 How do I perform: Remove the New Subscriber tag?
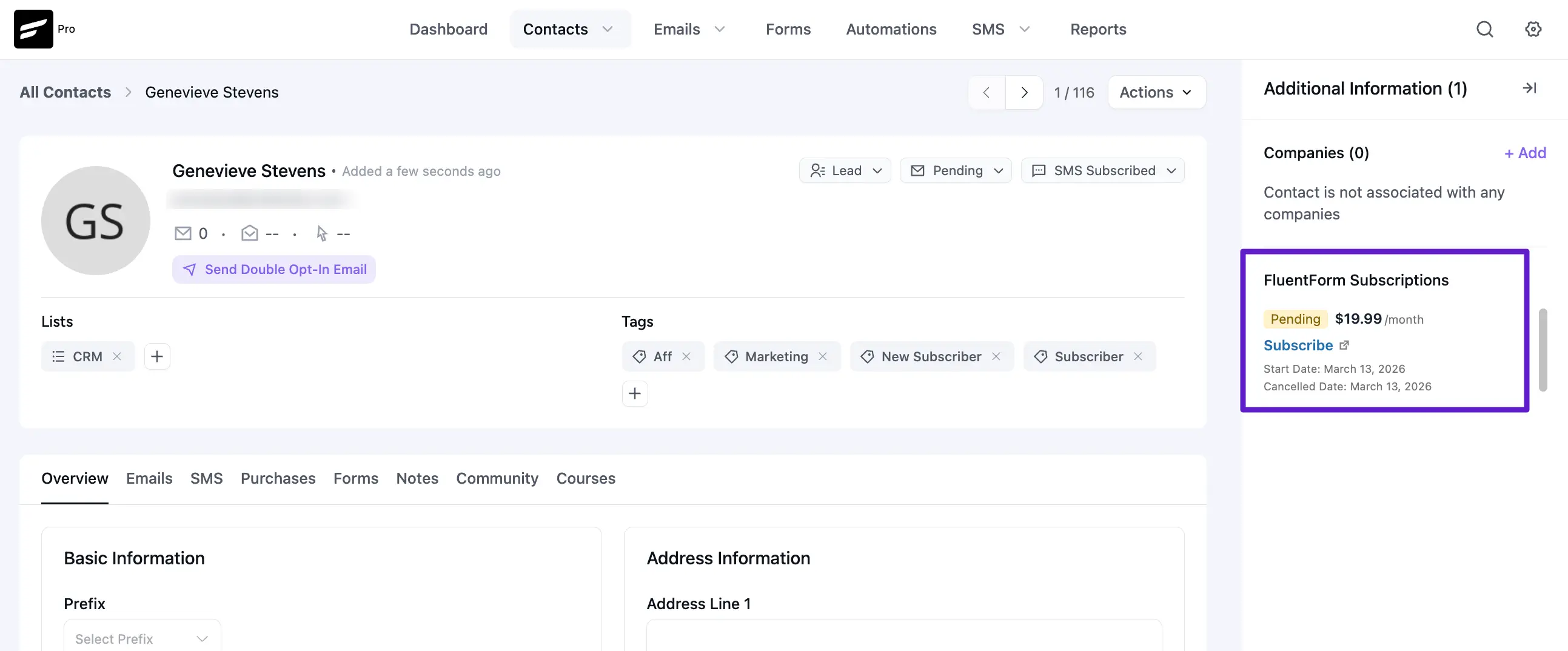[x=996, y=356]
